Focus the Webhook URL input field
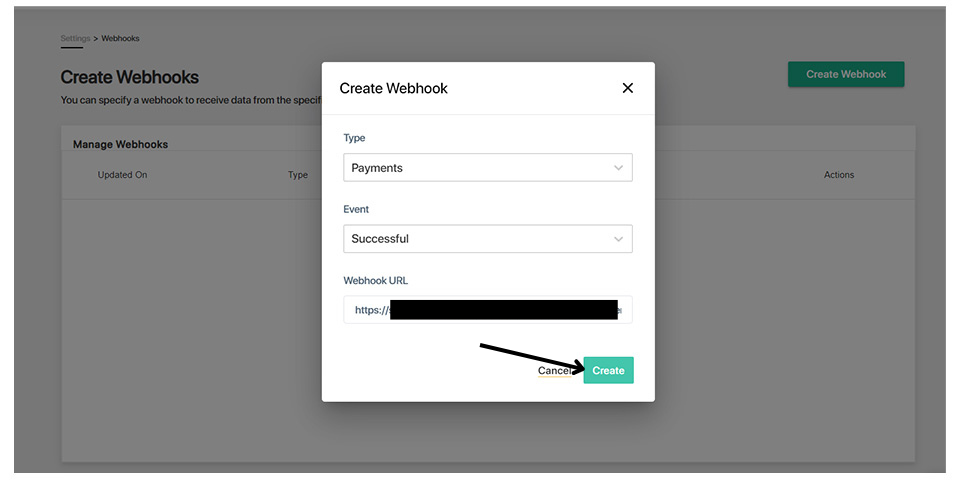The height and width of the screenshot is (480, 960). point(487,310)
